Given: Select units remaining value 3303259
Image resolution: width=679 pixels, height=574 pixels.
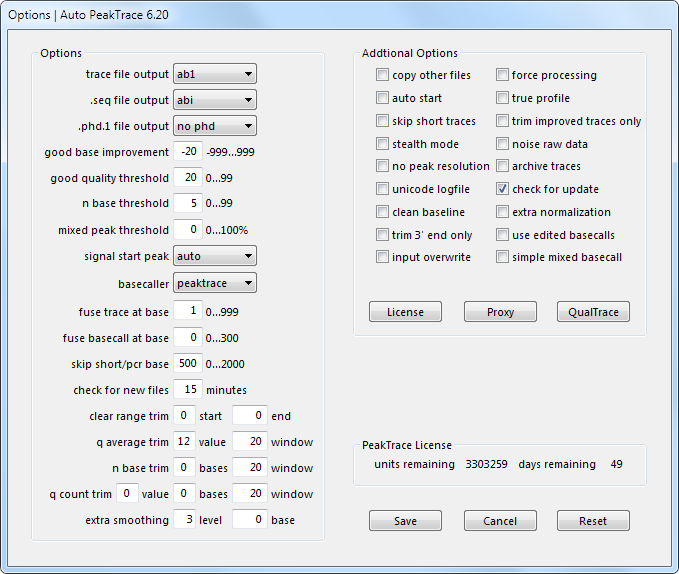Looking at the screenshot, I should tap(486, 464).
